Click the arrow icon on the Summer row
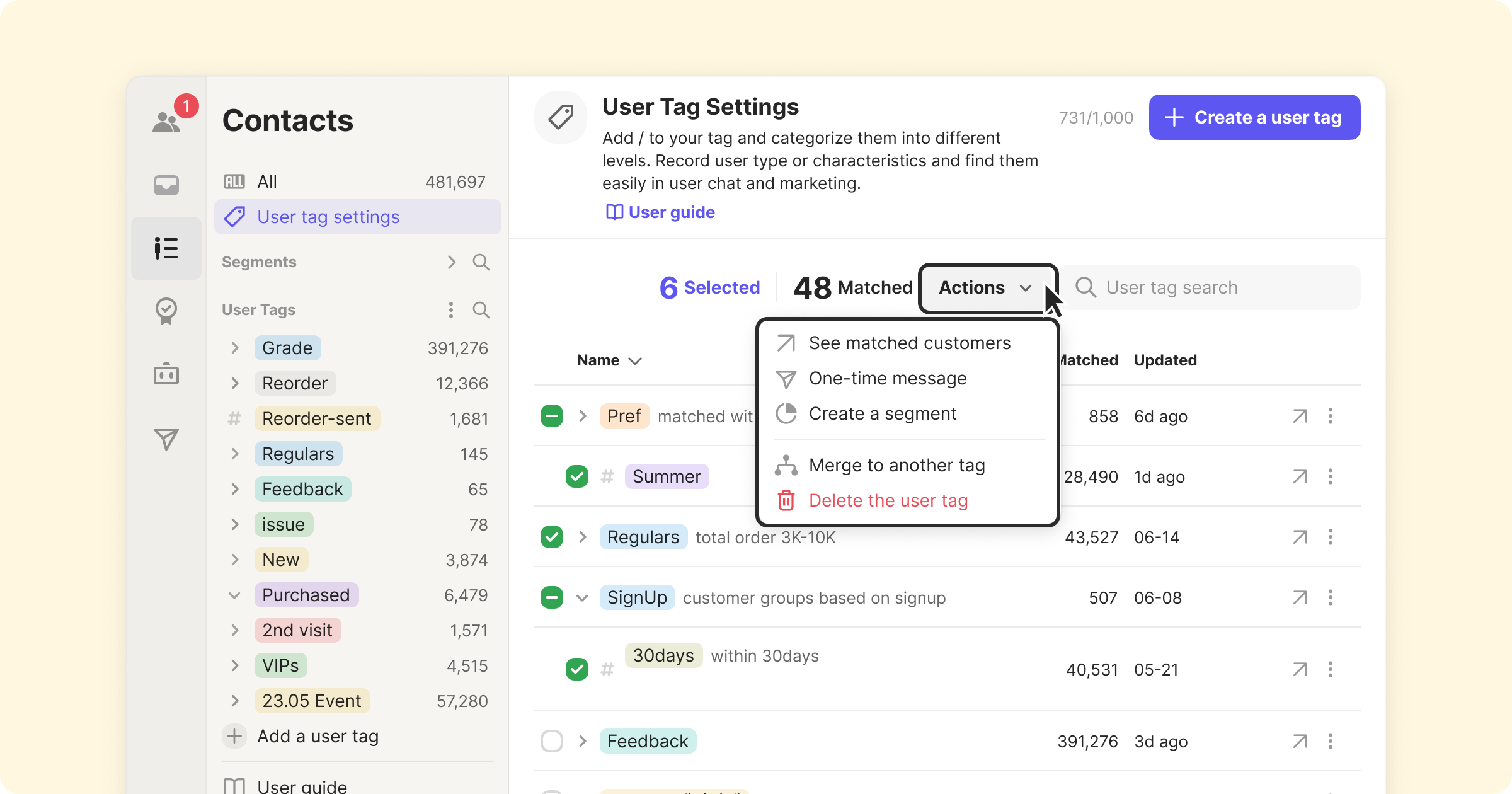The image size is (1512, 794). (1300, 476)
